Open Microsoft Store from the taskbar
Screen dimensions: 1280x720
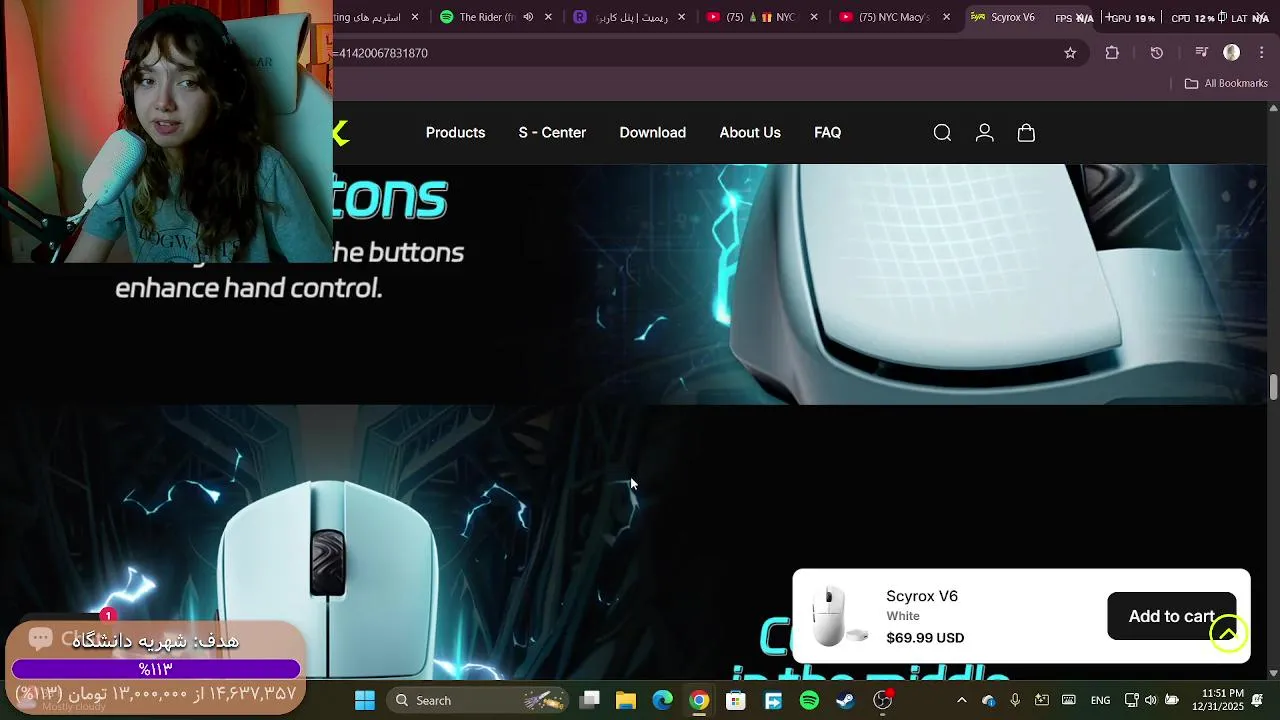[x=736, y=700]
